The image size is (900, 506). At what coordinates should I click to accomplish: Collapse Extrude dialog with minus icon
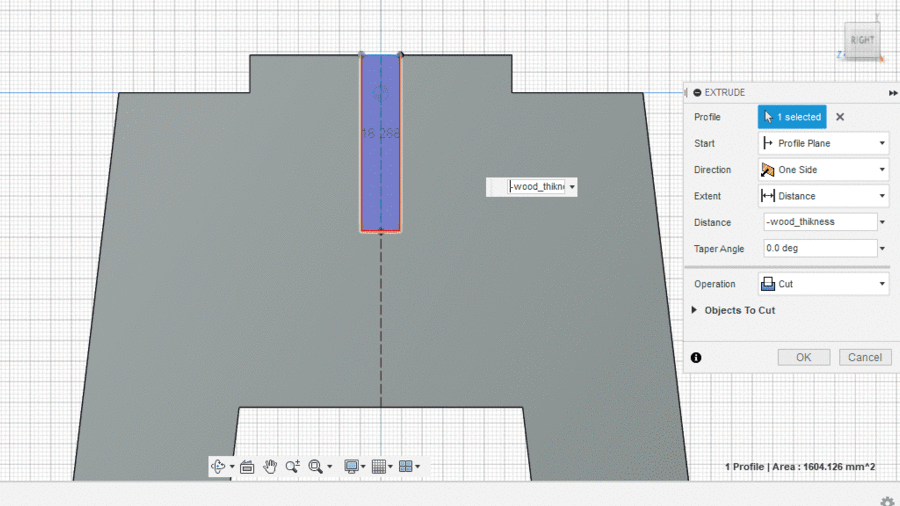[697, 92]
